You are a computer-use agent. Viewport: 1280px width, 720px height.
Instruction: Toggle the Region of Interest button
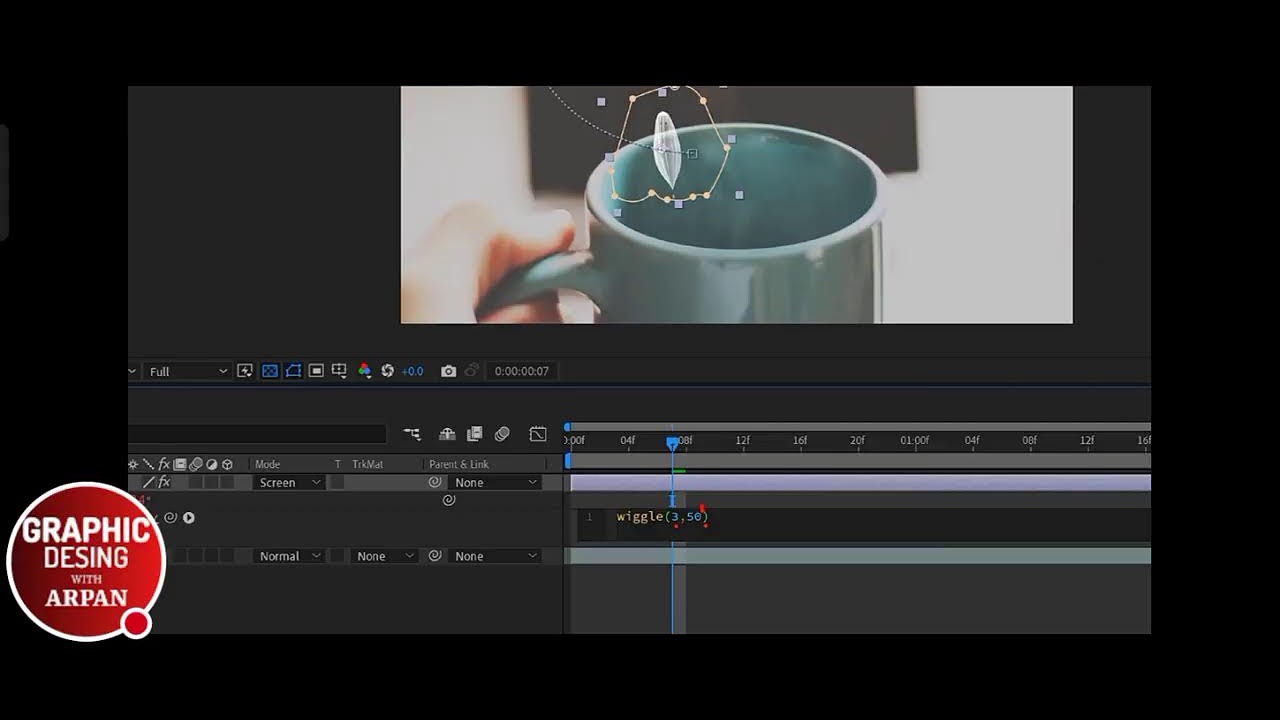[316, 371]
